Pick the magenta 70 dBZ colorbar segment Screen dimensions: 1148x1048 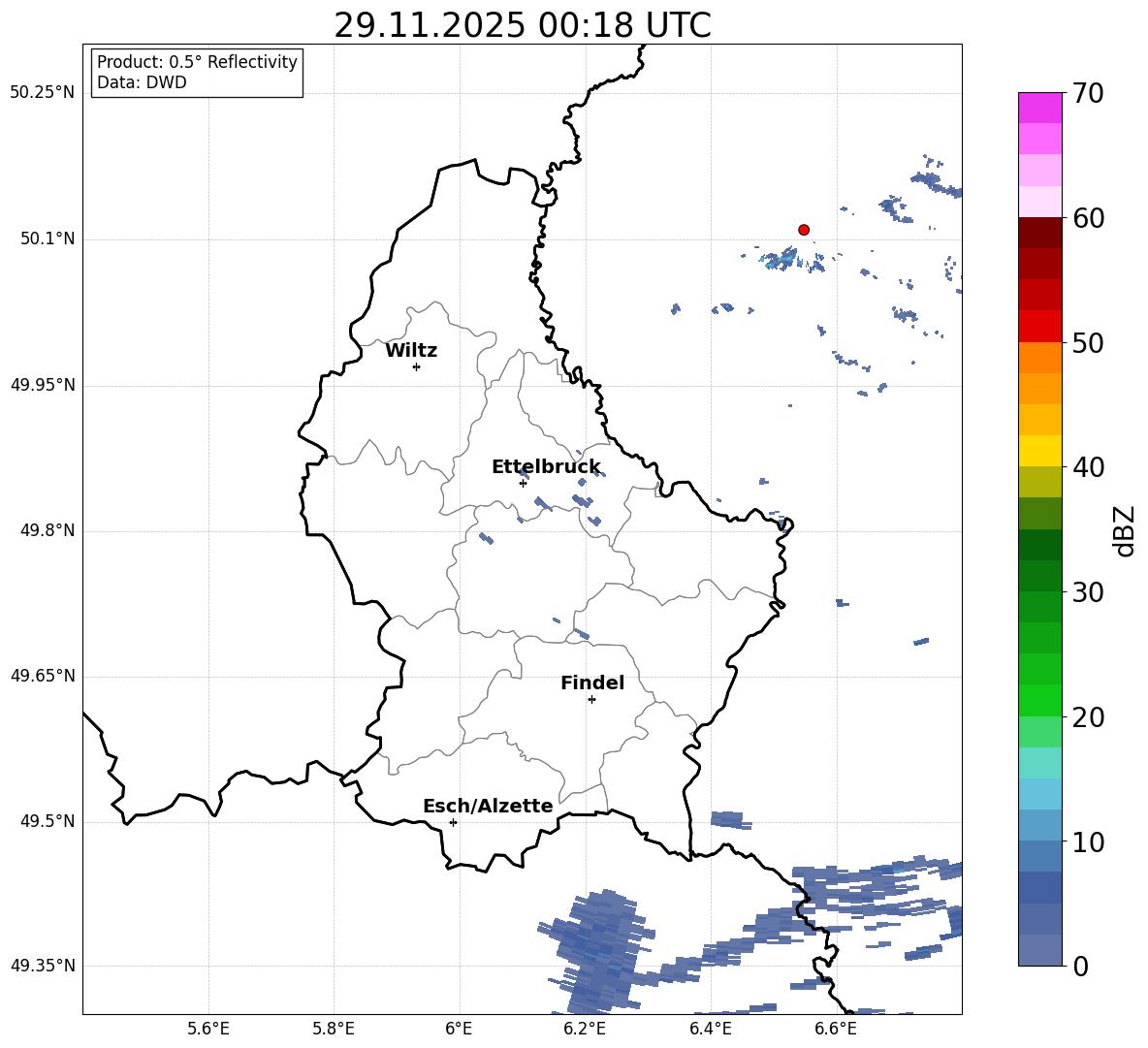tap(1039, 109)
